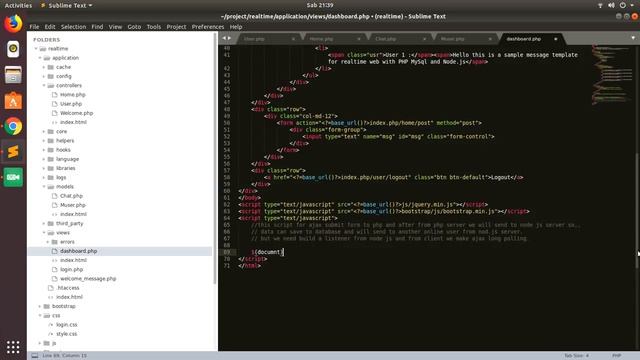
Task: Click the code minimap
Action: pyautogui.click(x=611, y=76)
